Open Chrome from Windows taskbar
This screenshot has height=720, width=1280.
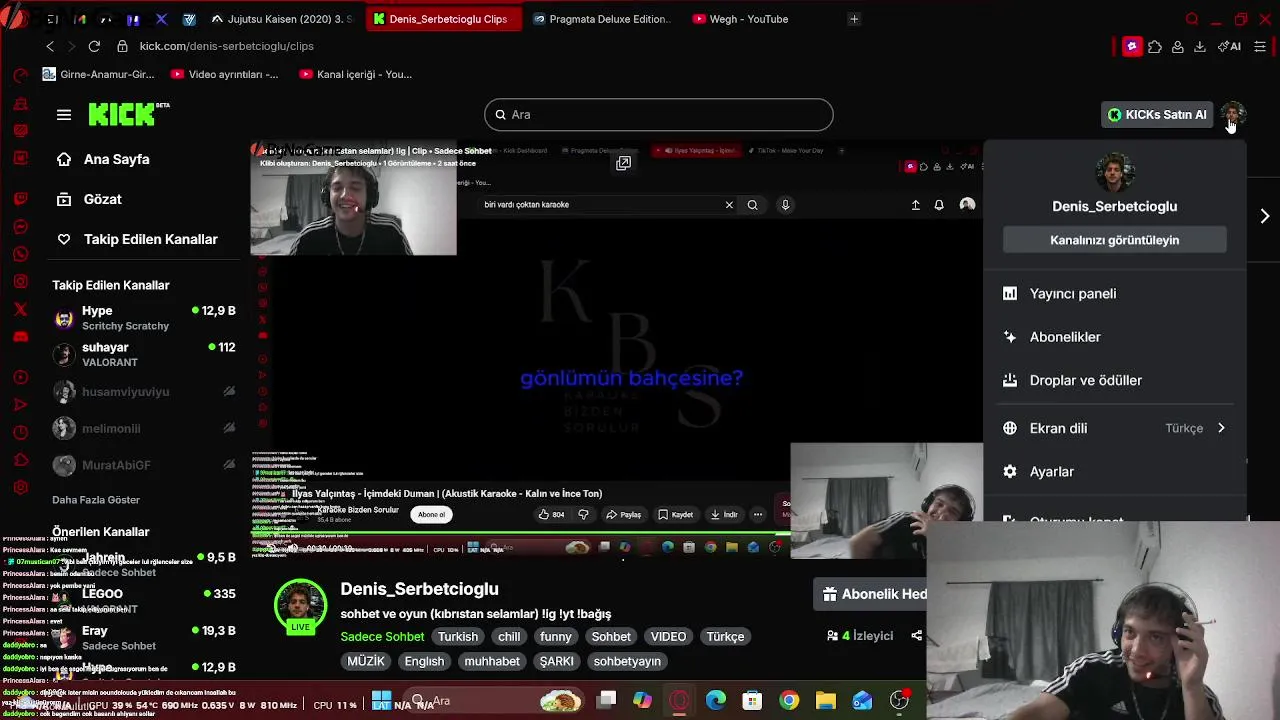(789, 700)
